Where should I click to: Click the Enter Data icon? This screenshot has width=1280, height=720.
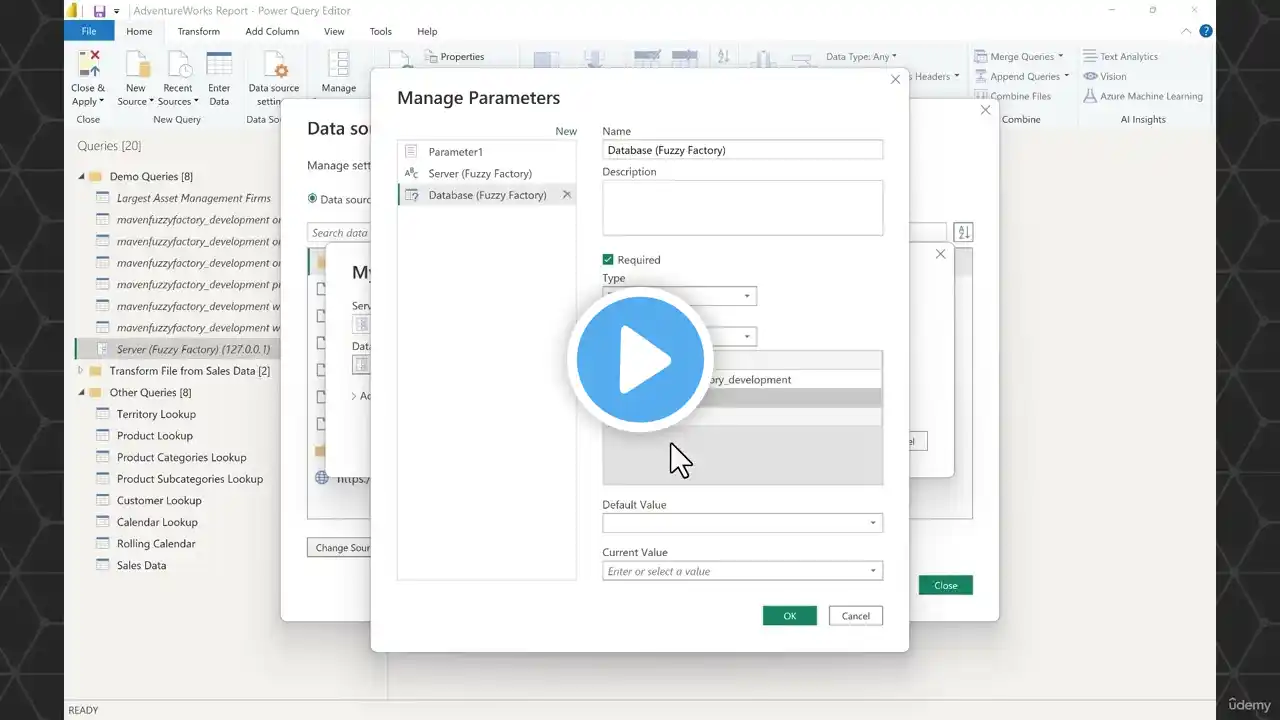[219, 64]
